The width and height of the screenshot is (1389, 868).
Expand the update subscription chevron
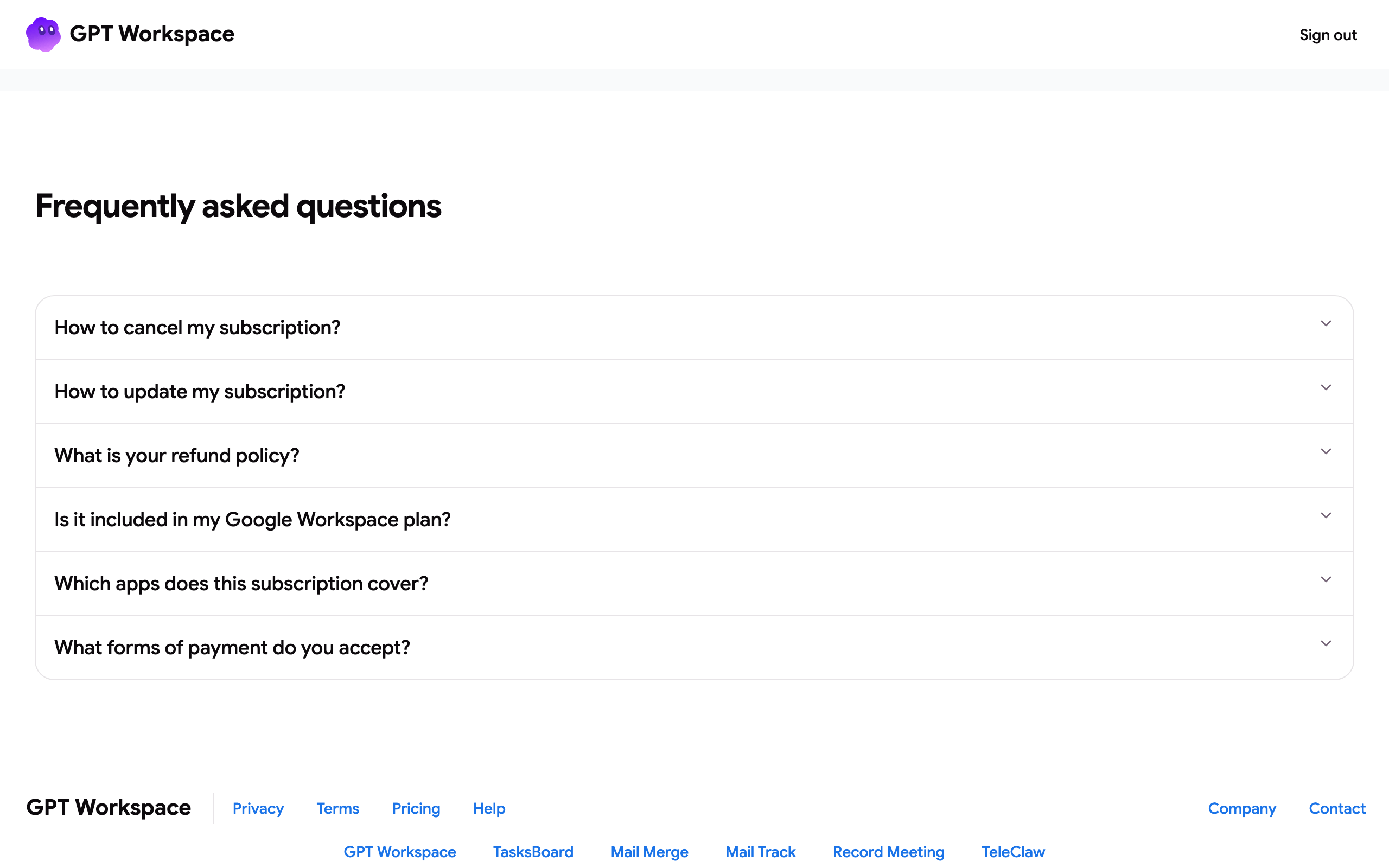1326,387
